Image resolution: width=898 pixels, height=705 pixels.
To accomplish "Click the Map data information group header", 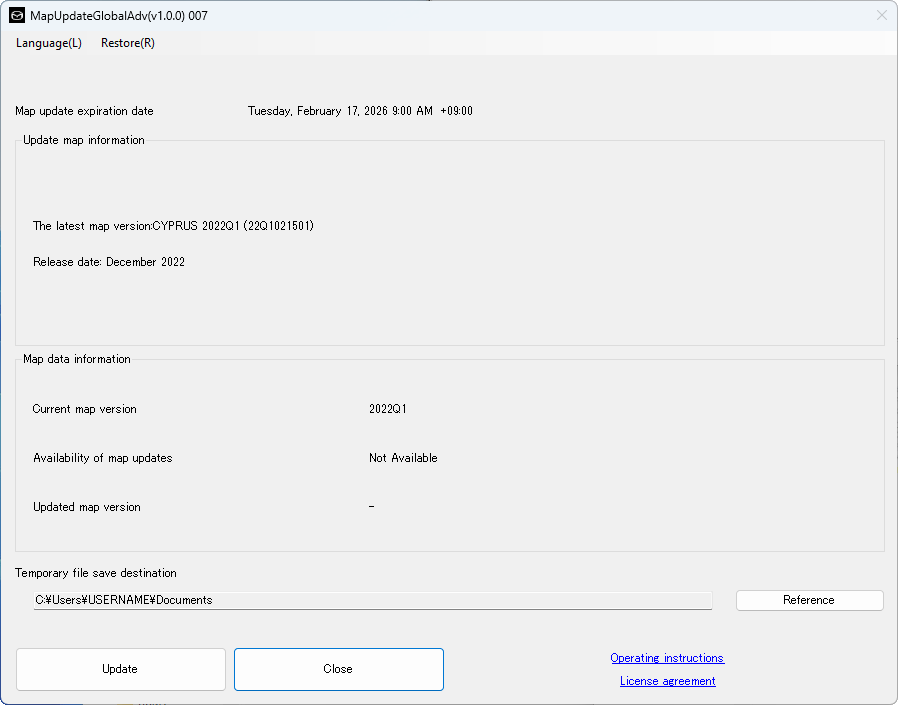I will [x=77, y=359].
